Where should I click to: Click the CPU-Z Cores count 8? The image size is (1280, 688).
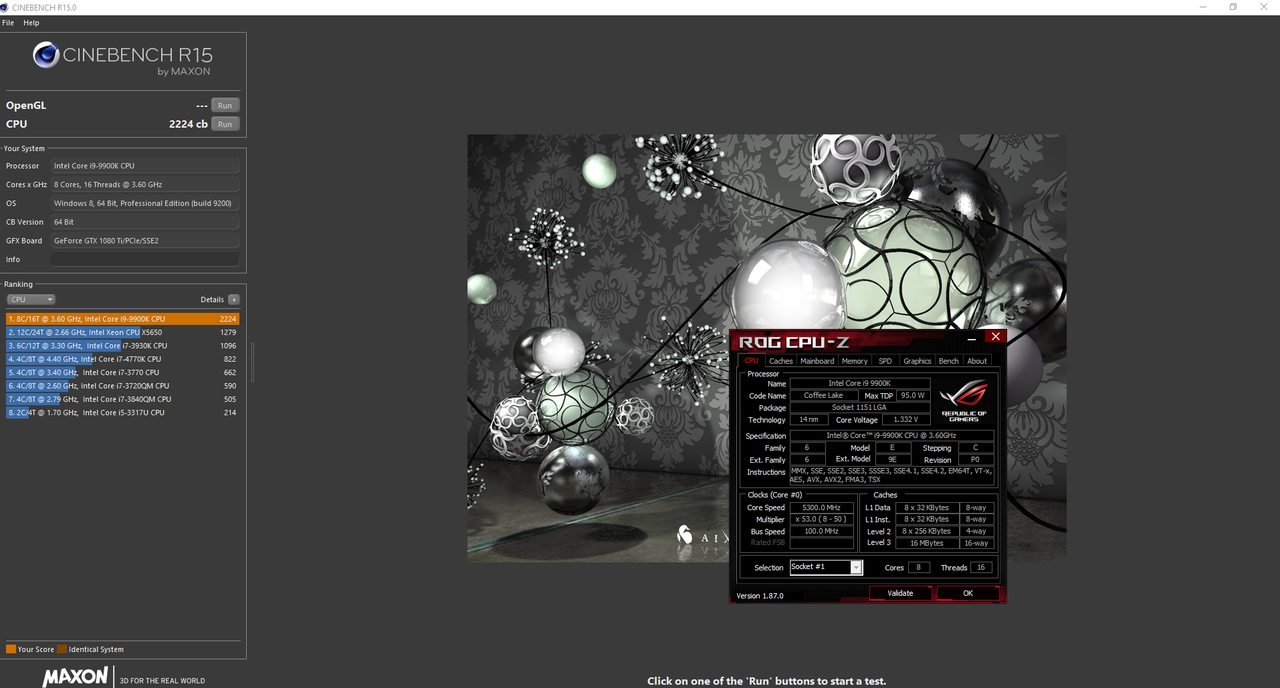coord(919,568)
